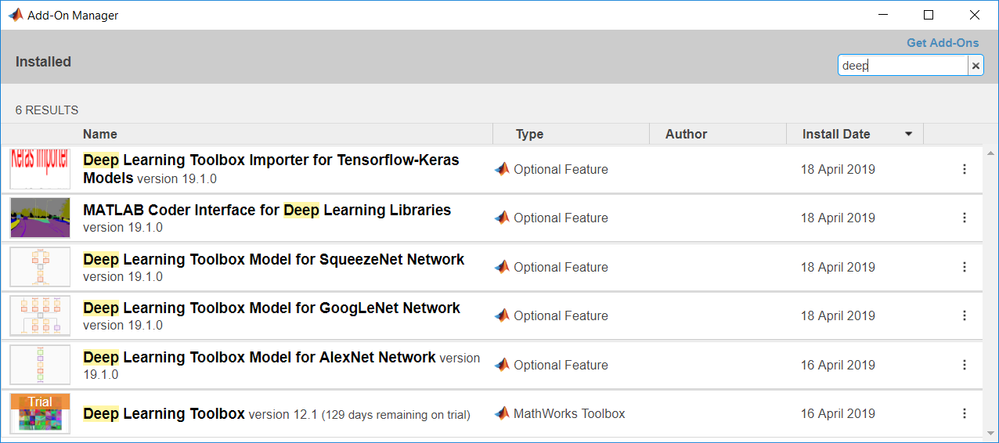This screenshot has width=999, height=443.
Task: Click 'MathWorks Toolbox' type text
Action: pyautogui.click(x=570, y=414)
